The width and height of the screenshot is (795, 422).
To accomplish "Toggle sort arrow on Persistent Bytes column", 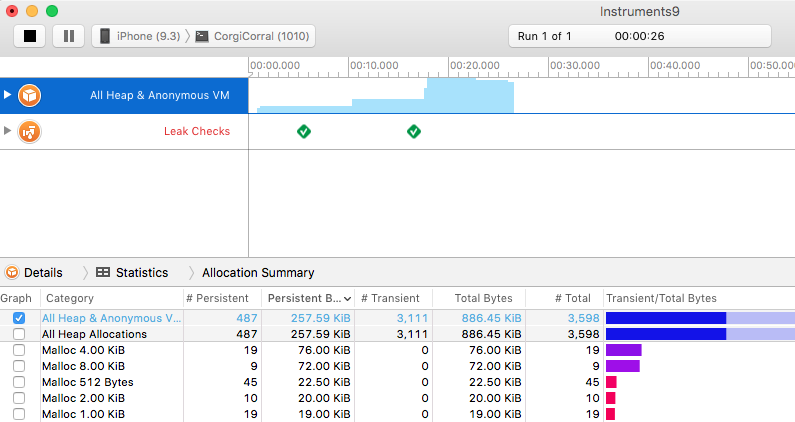I will point(347,299).
